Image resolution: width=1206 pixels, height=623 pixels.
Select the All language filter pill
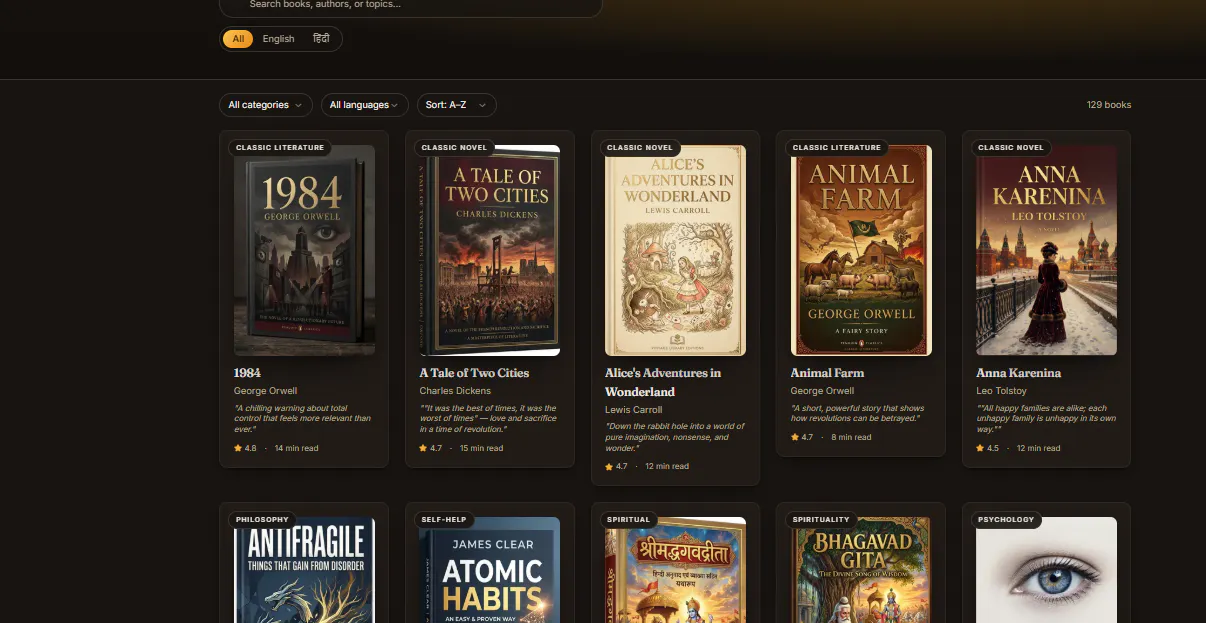[238, 39]
